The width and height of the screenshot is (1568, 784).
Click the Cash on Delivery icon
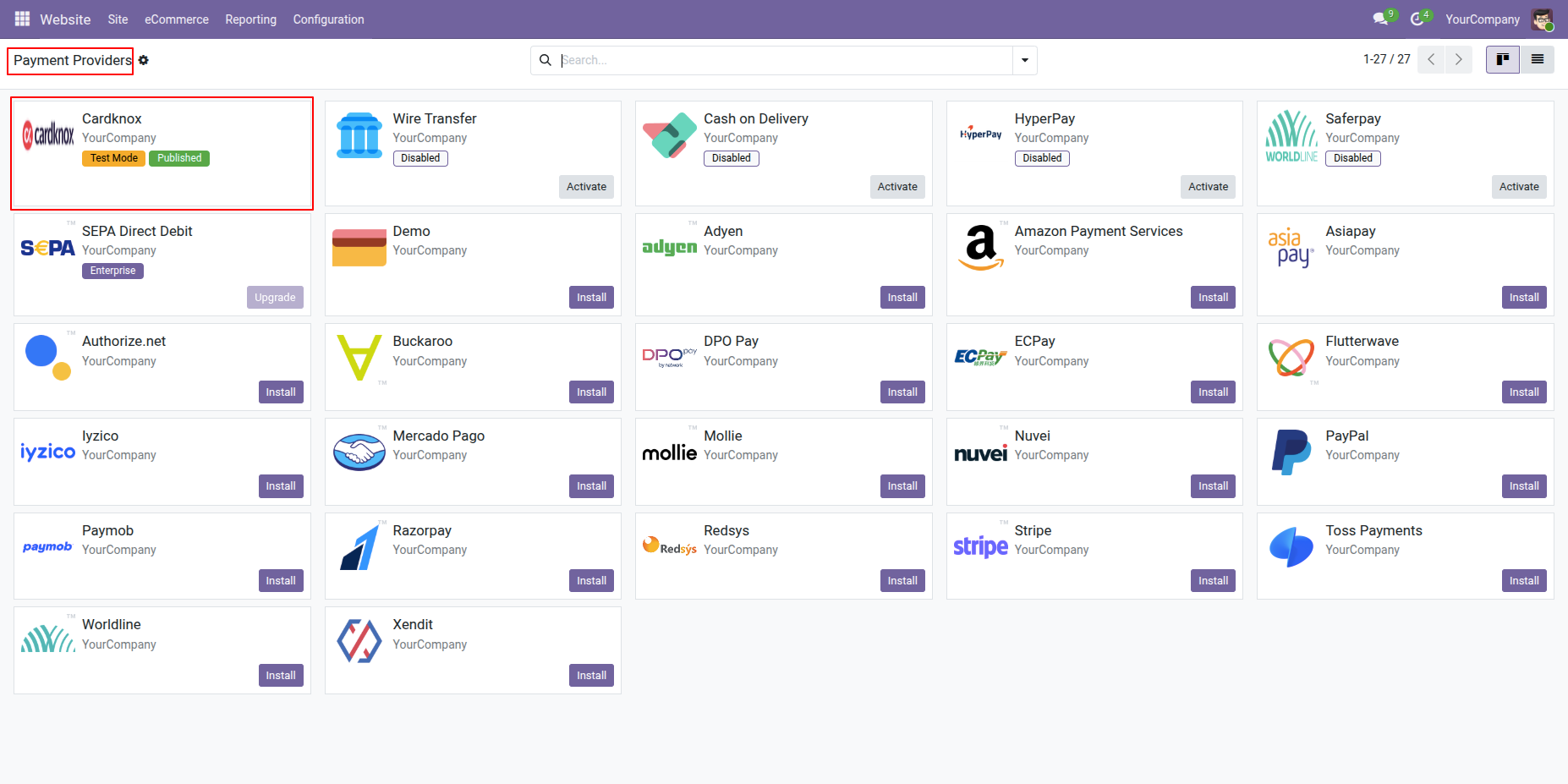670,135
